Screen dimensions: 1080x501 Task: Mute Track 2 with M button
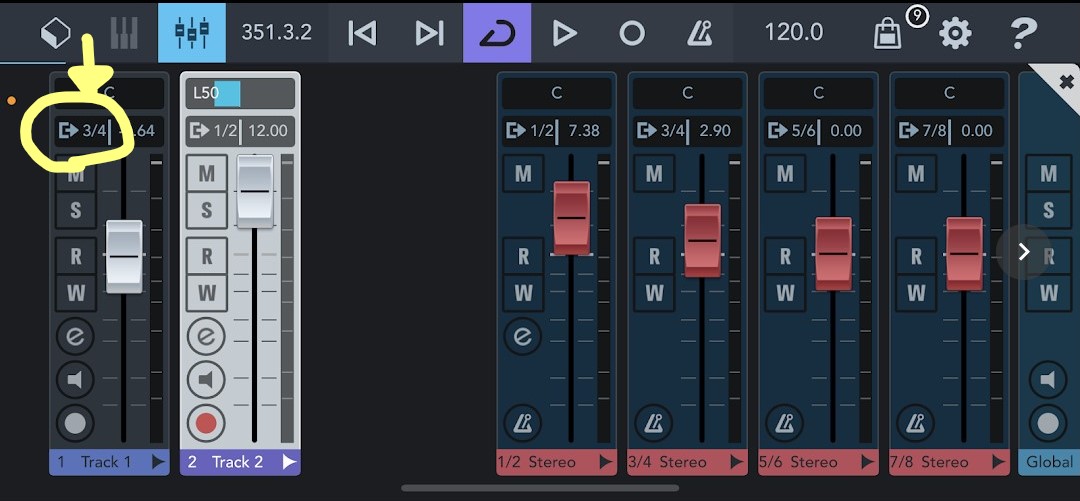[207, 173]
